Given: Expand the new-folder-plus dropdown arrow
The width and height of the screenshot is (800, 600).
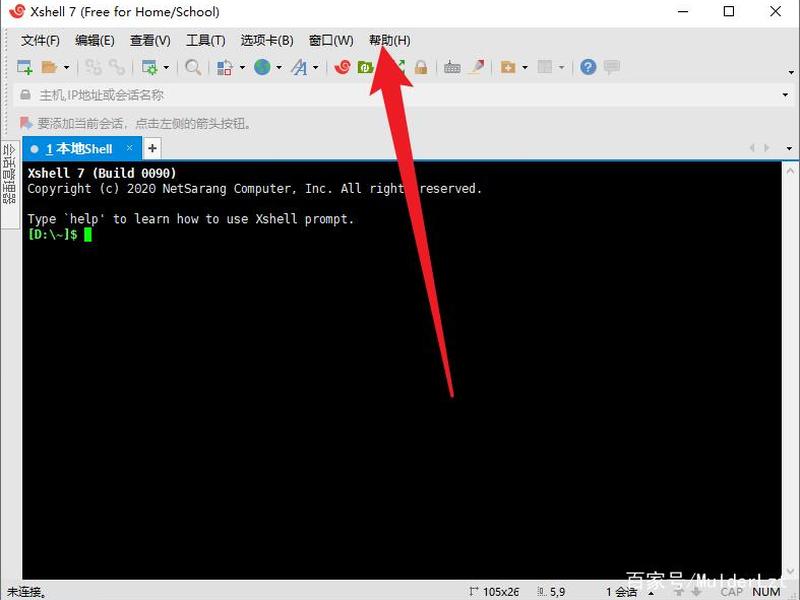Looking at the screenshot, I should click(x=525, y=67).
